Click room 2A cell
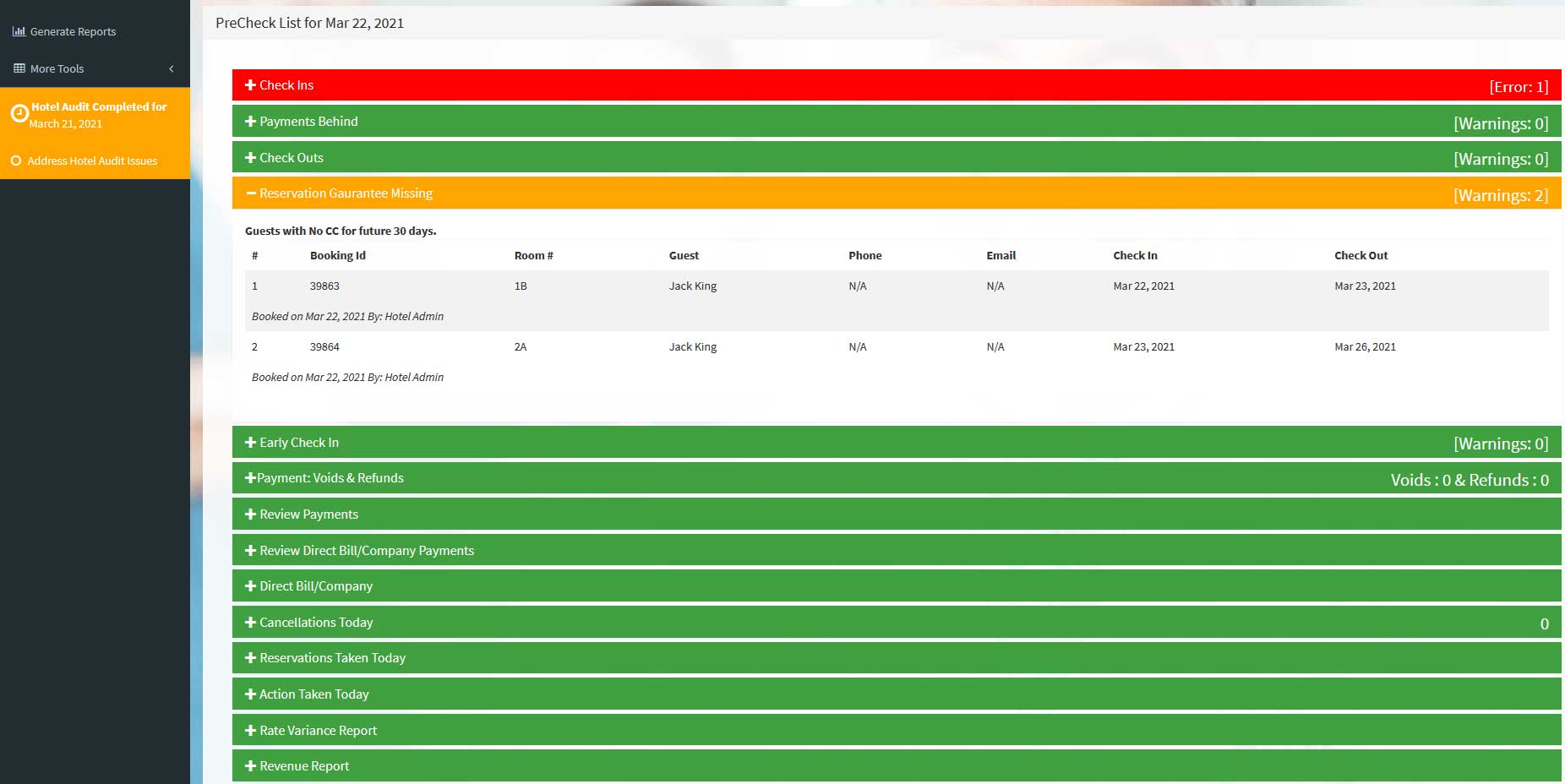 (x=521, y=346)
